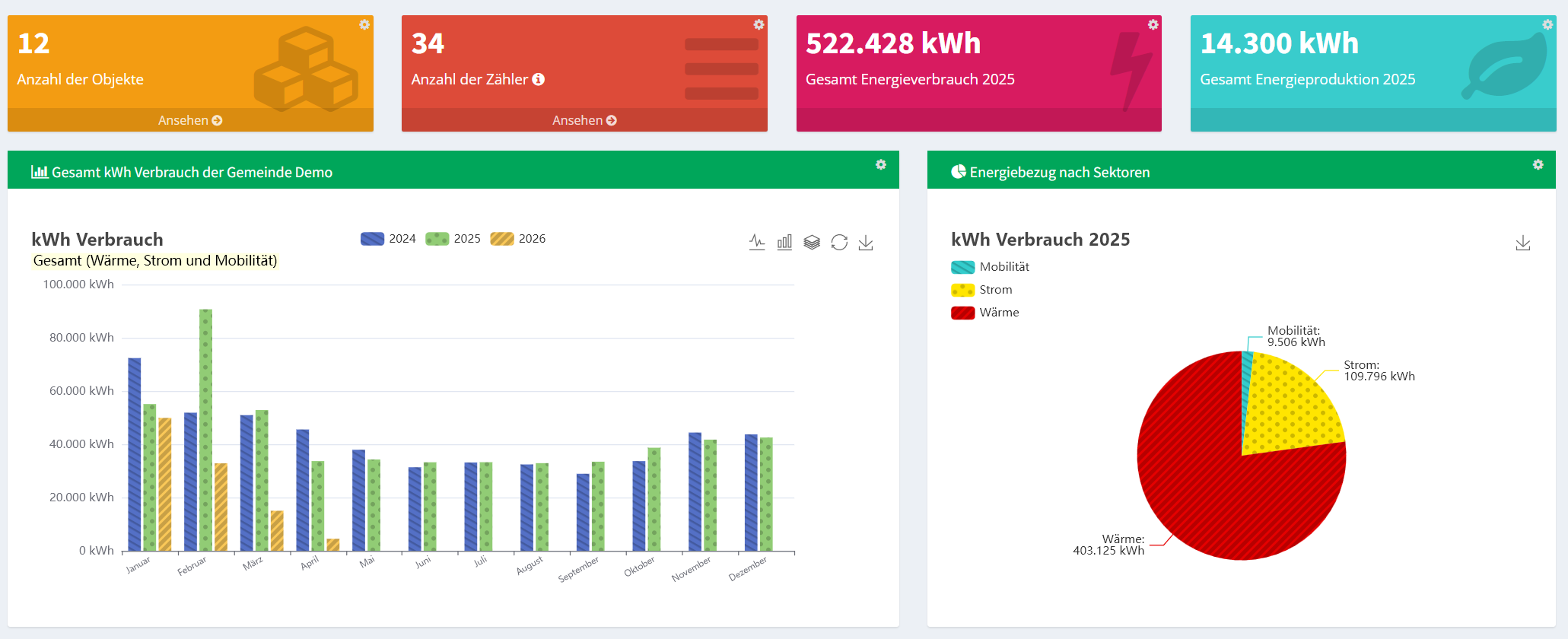The height and width of the screenshot is (639, 1568).
Task: Click the green Oktober 2025 bar
Action: tap(654, 499)
